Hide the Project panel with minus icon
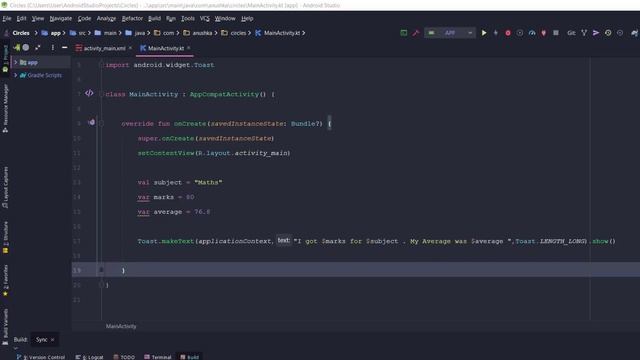This screenshot has width=640, height=360. [64, 48]
